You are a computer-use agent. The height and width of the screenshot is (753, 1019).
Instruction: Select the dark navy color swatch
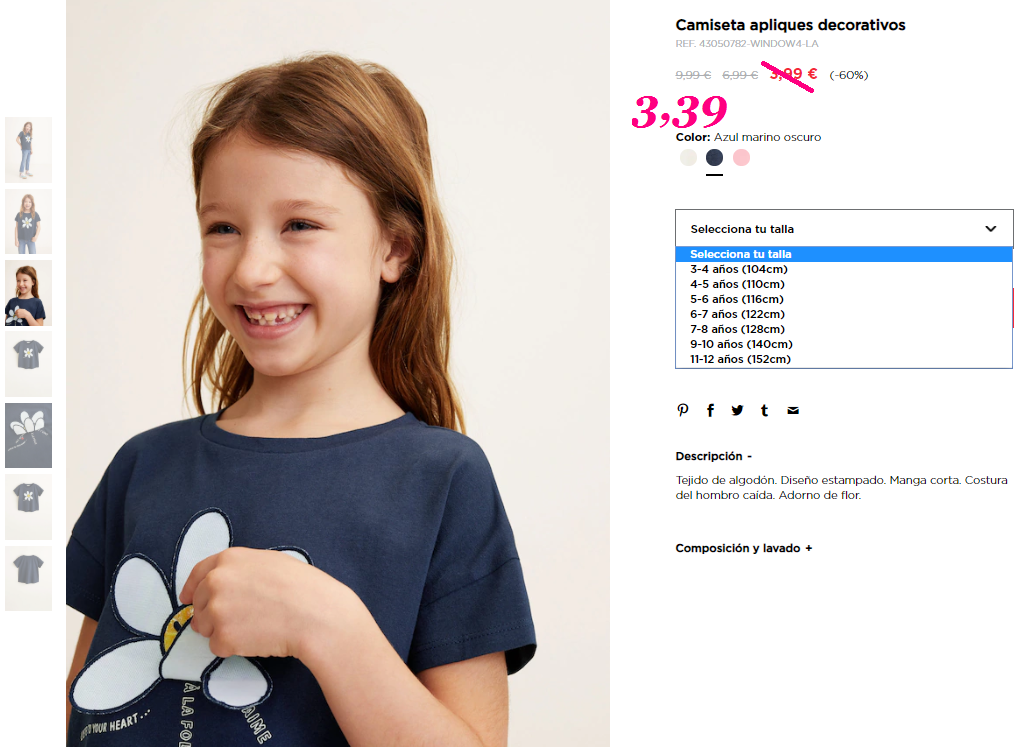coord(714,157)
